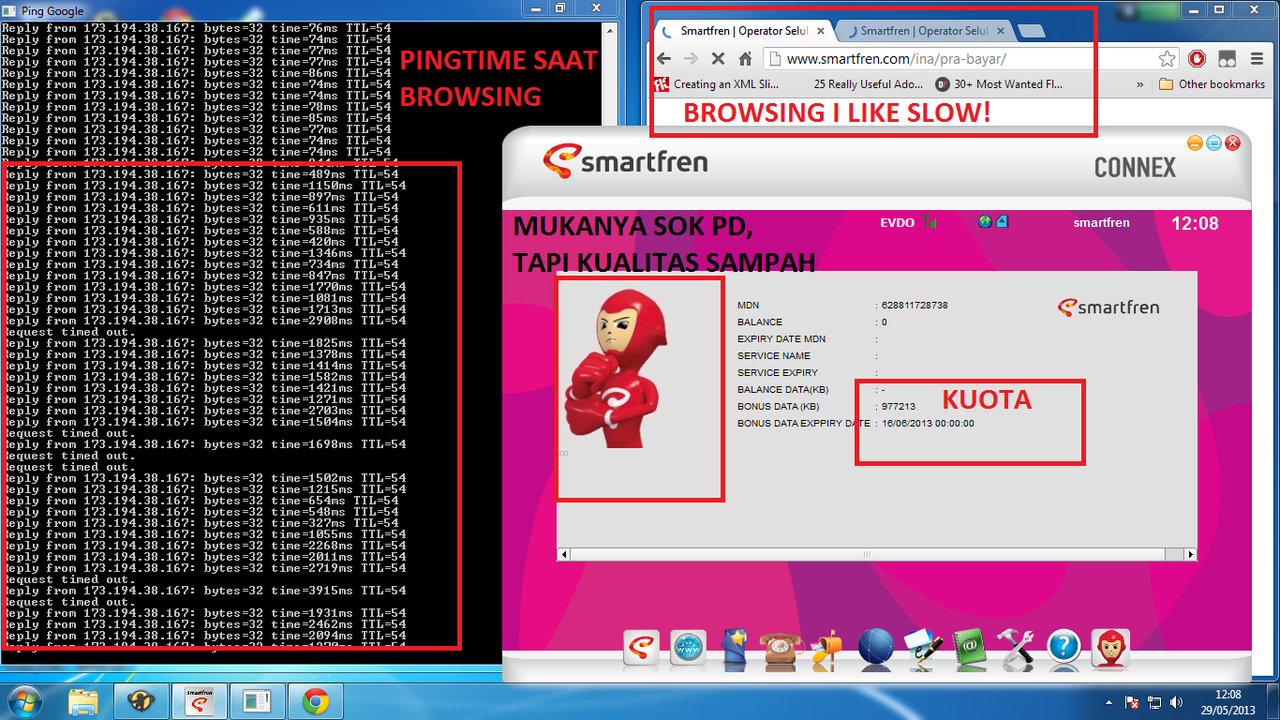
Task: Click the network tray icon
Action: tap(1154, 702)
